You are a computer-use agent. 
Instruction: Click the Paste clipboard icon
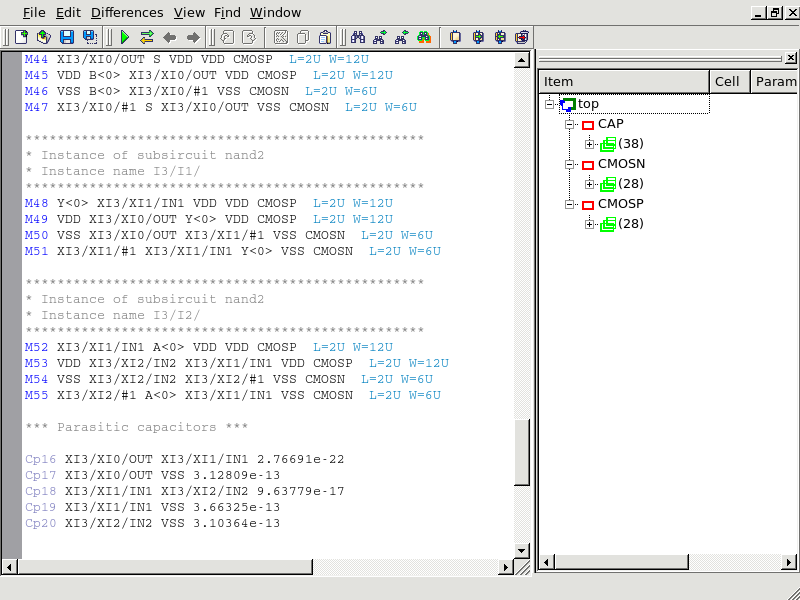(325, 37)
